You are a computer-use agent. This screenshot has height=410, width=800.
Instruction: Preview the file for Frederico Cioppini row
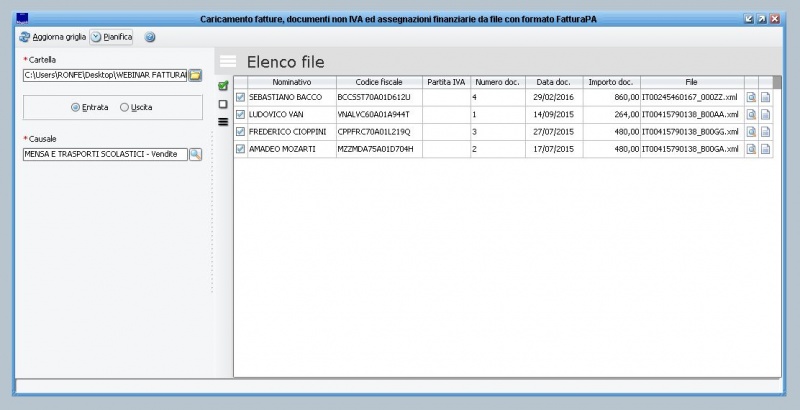(x=751, y=132)
